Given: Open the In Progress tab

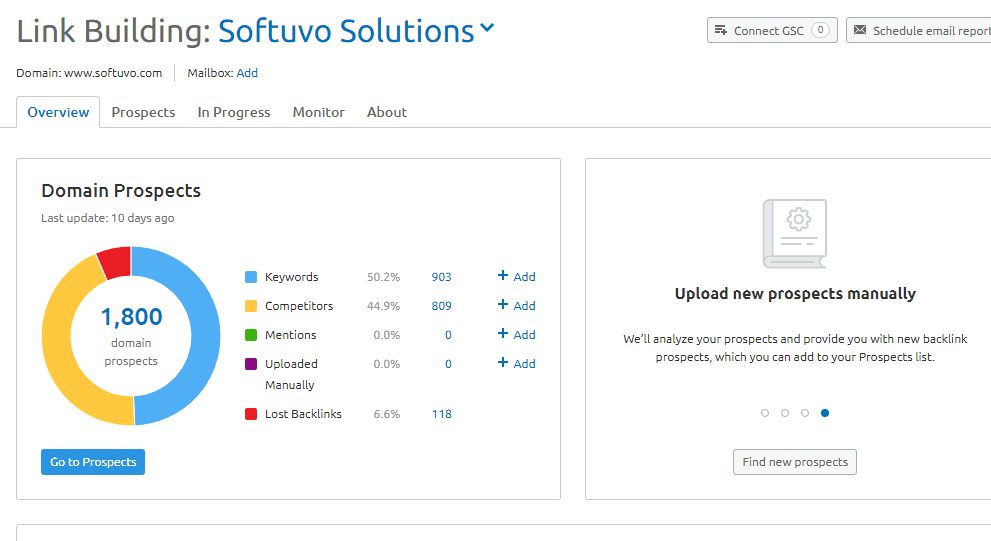Looking at the screenshot, I should click(x=234, y=112).
